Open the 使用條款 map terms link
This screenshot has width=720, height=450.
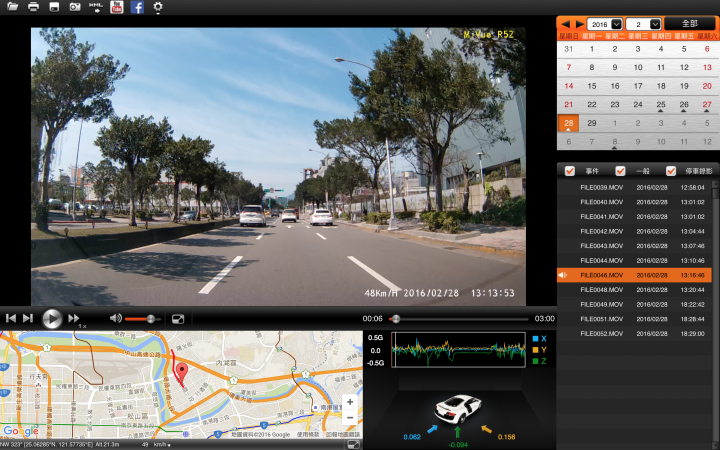coord(307,434)
